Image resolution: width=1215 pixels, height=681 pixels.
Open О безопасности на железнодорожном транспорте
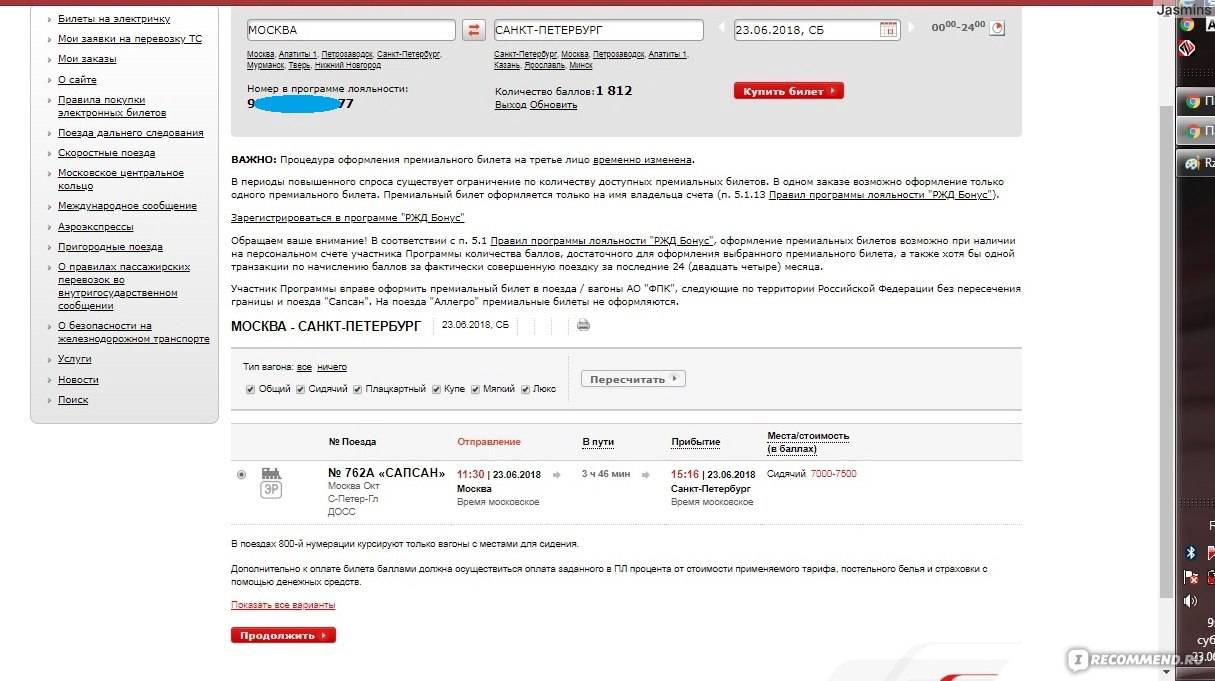[x=134, y=332]
